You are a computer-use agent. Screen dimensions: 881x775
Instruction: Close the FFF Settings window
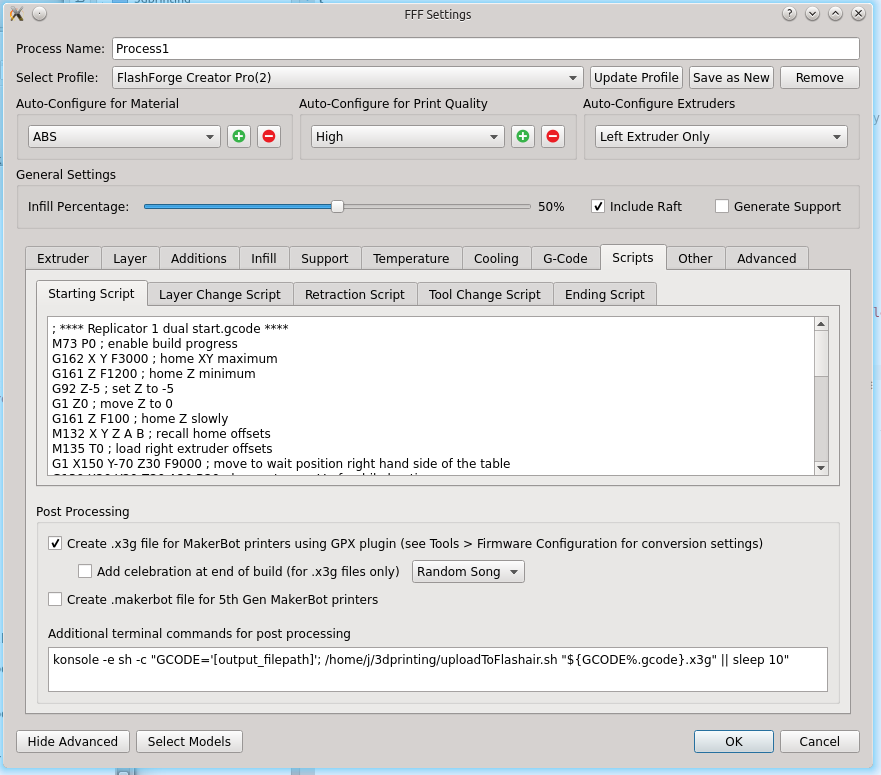859,14
